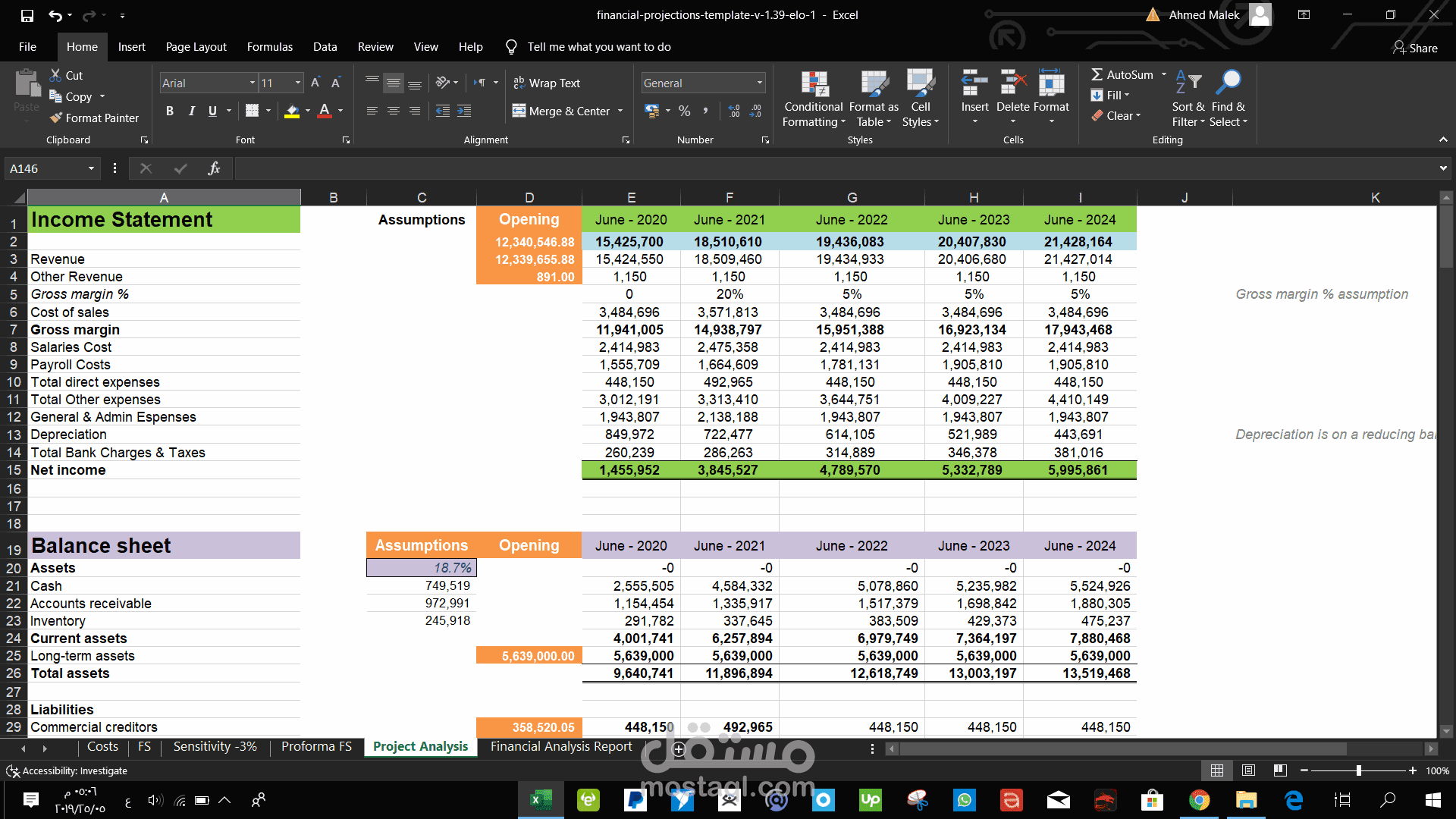Toggle Wrap Text on

tap(547, 83)
